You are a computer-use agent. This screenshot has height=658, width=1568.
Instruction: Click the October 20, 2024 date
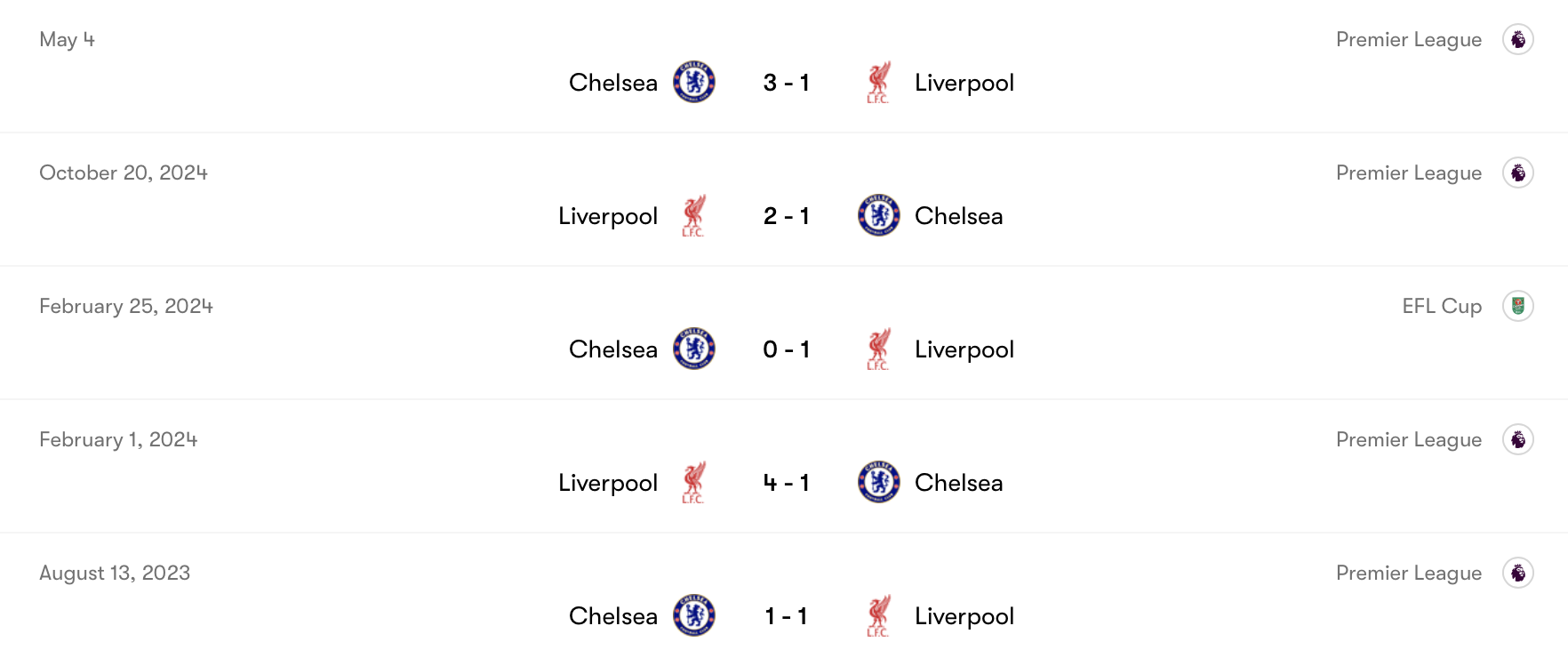pos(124,173)
